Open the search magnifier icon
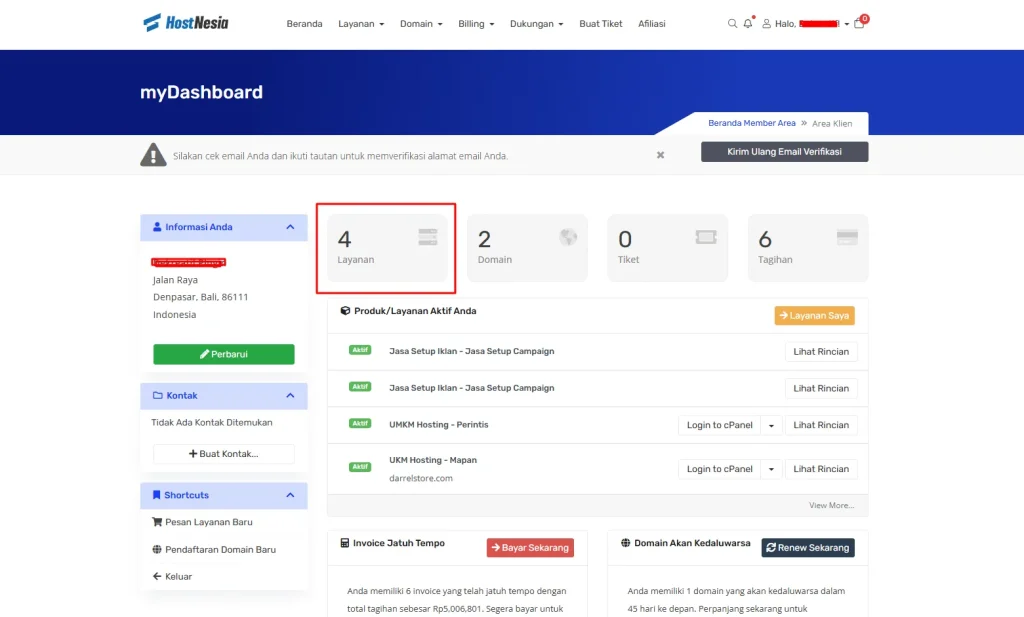 pyautogui.click(x=732, y=24)
